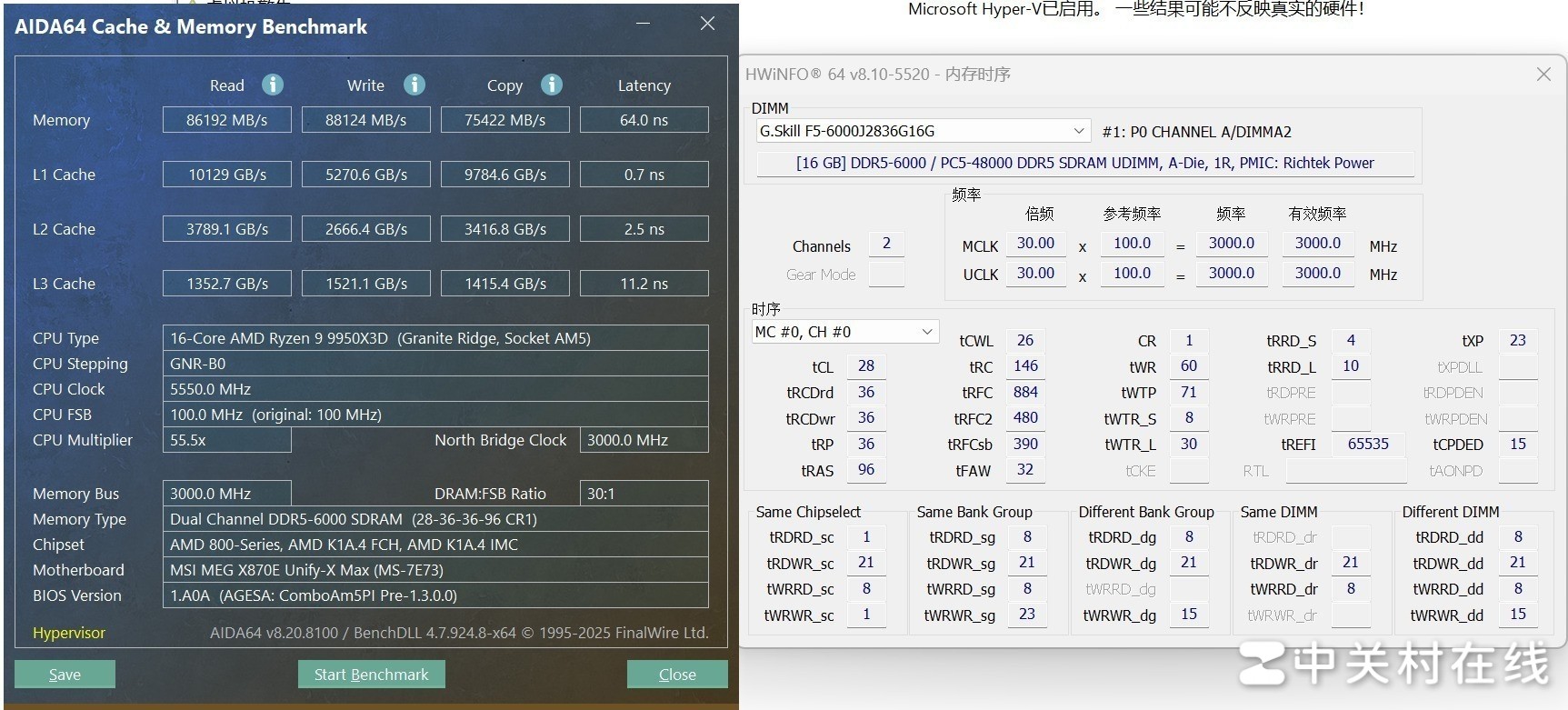Click the DDR5-6000 module description field
1568x710 pixels.
click(x=1085, y=164)
